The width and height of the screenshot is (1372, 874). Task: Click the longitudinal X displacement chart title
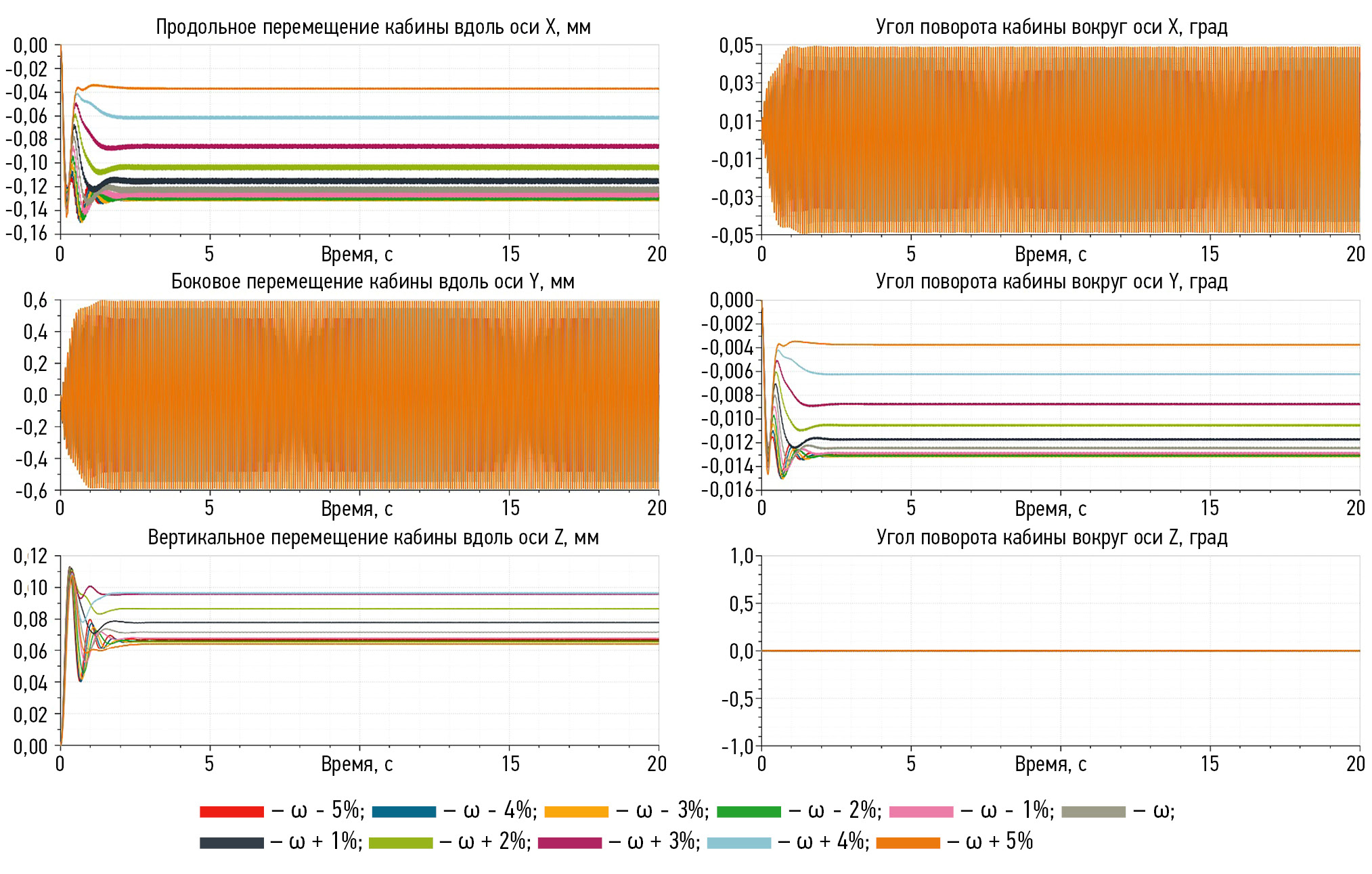(373, 27)
